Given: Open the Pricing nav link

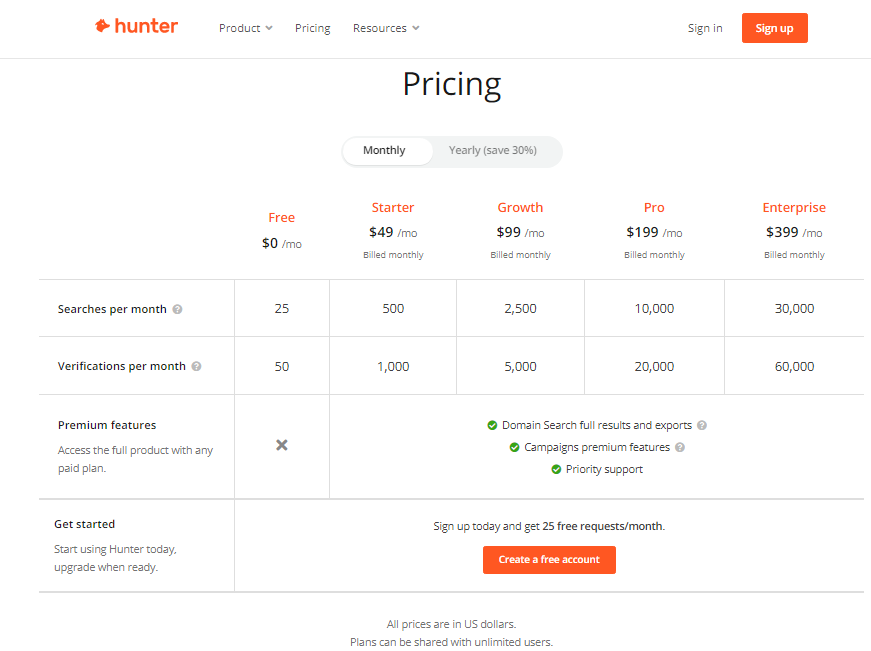Looking at the screenshot, I should click(x=312, y=28).
